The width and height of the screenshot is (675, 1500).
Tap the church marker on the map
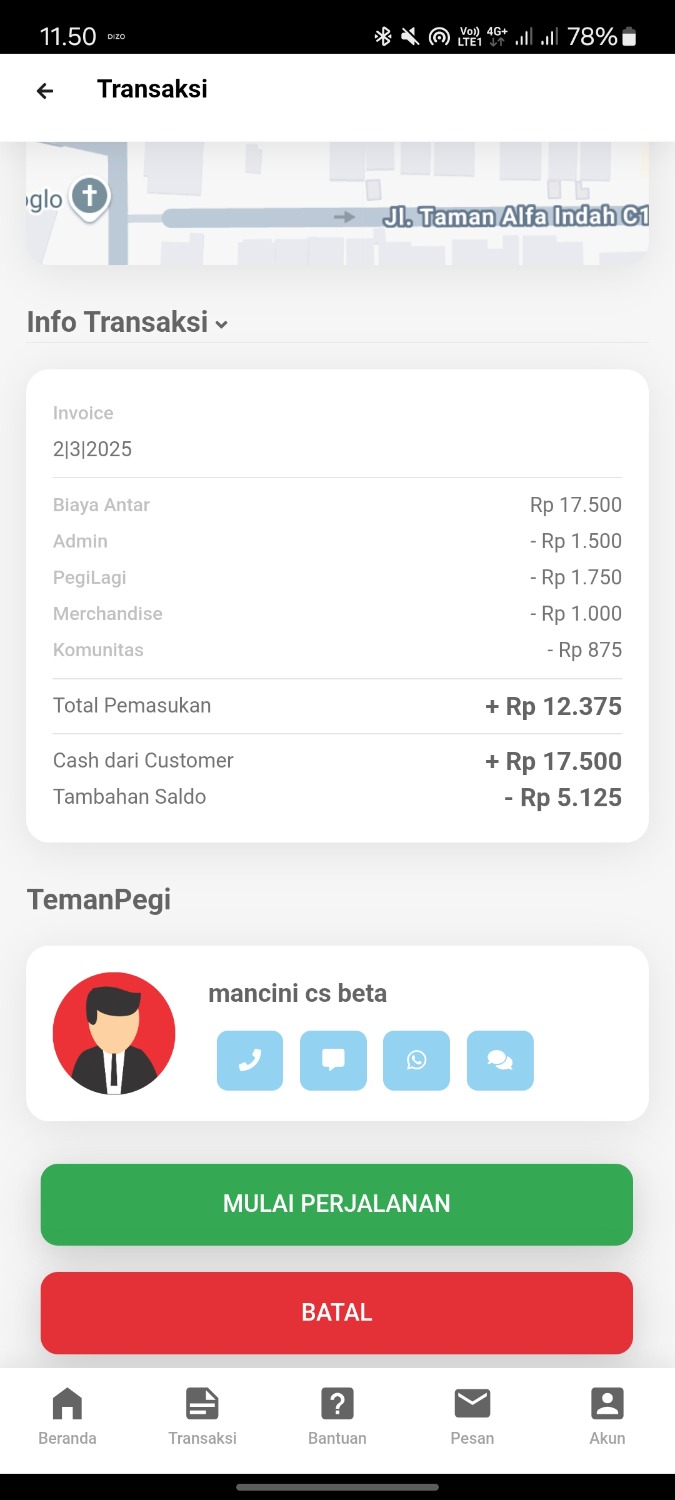[89, 196]
